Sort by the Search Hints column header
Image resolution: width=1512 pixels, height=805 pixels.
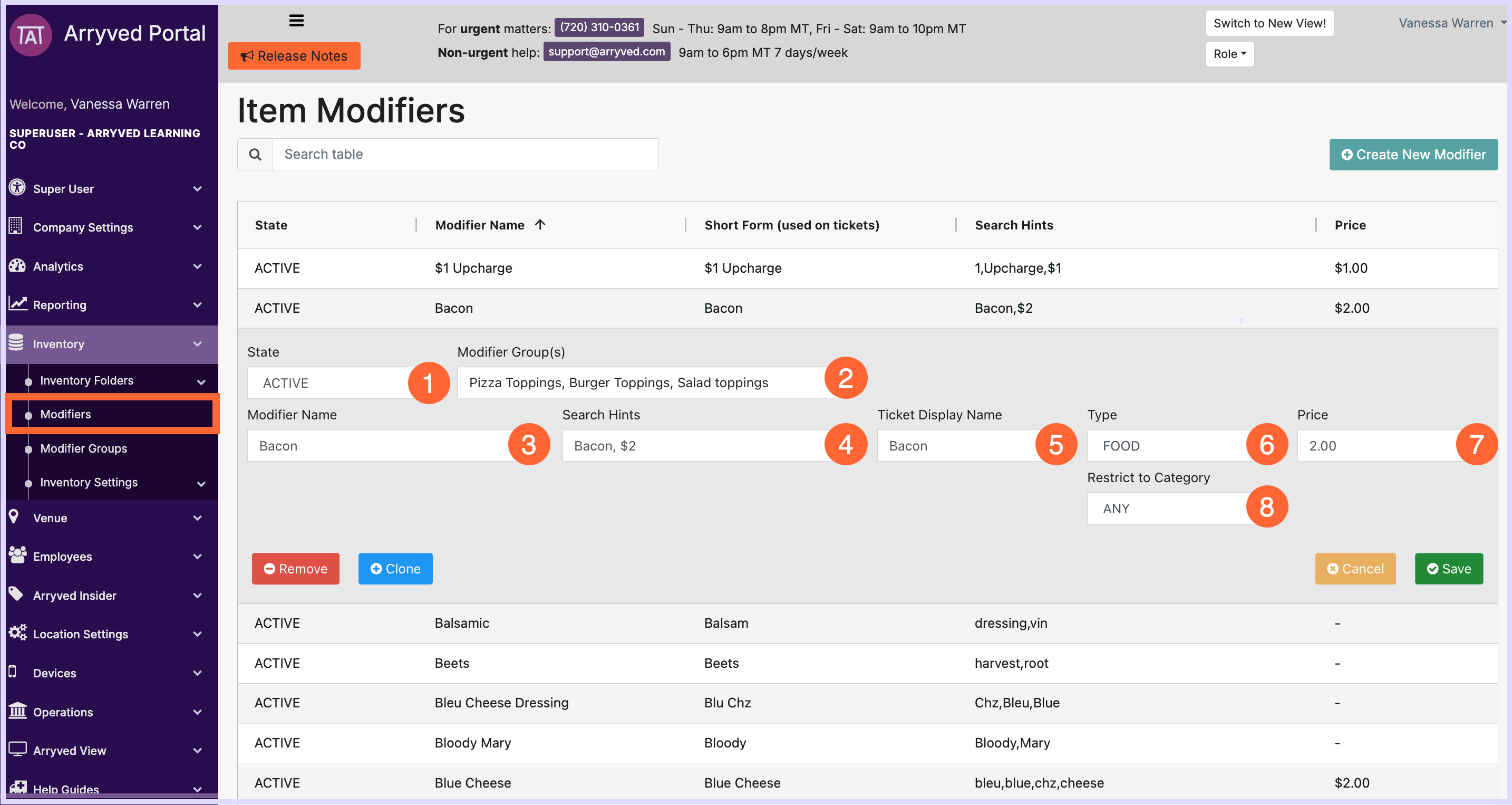tap(1014, 225)
